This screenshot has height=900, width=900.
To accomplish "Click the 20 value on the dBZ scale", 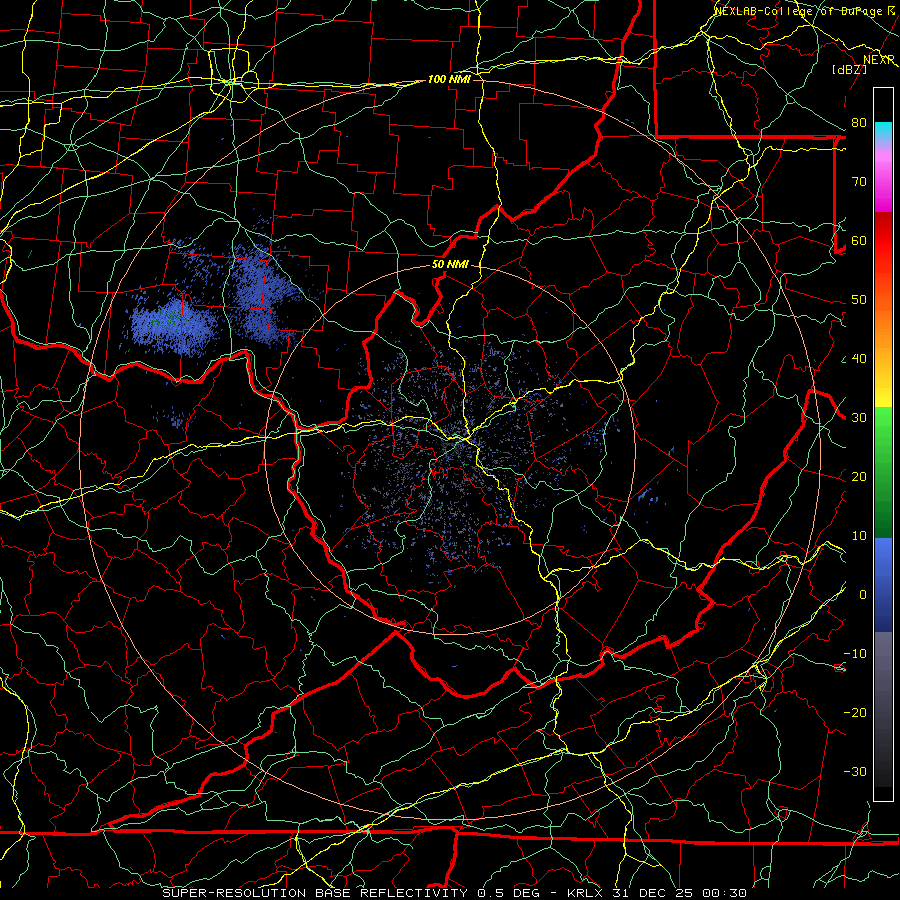I will pyautogui.click(x=859, y=476).
